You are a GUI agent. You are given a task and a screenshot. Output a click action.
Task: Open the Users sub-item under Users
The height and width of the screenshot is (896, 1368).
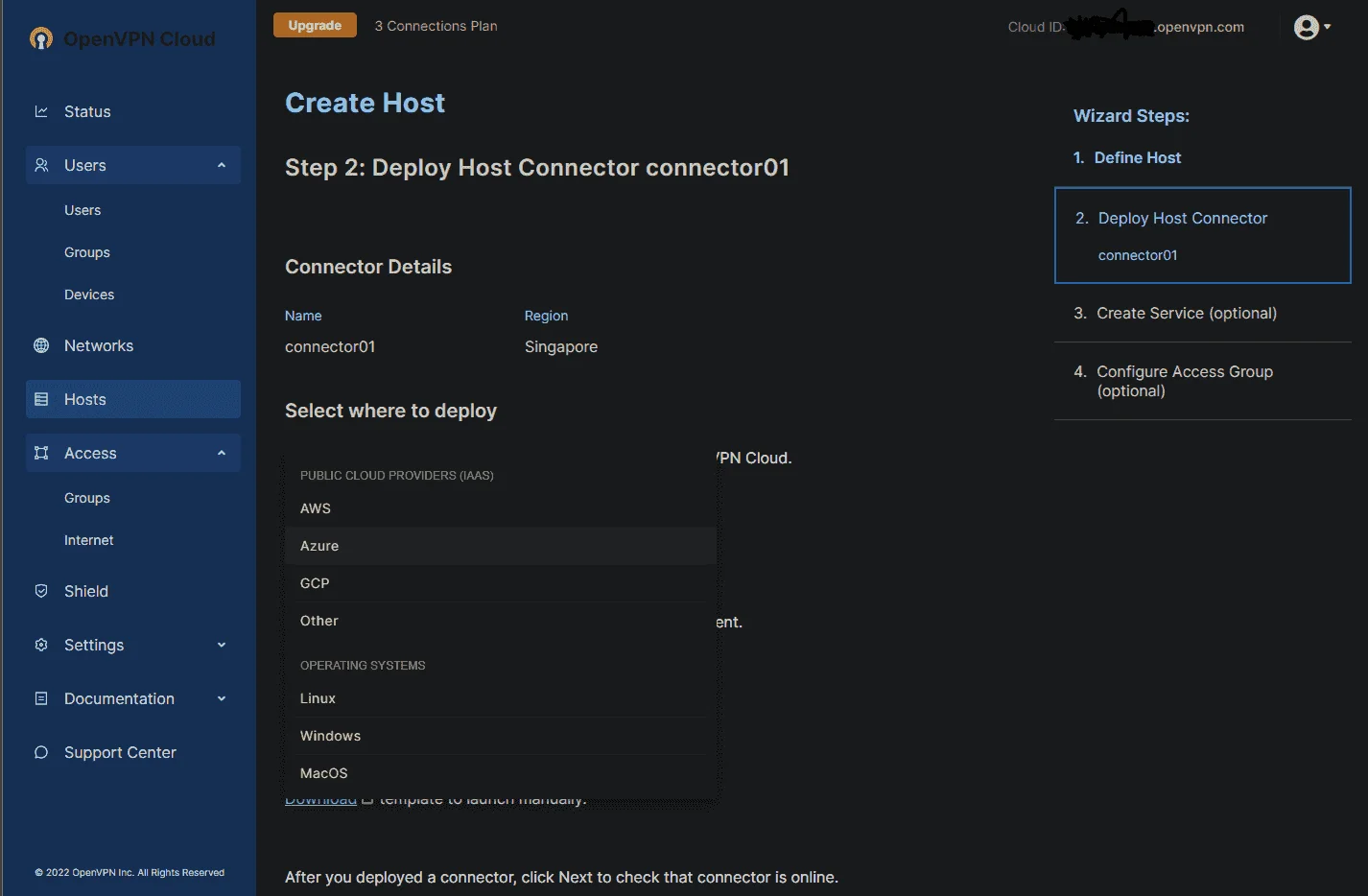coord(83,210)
